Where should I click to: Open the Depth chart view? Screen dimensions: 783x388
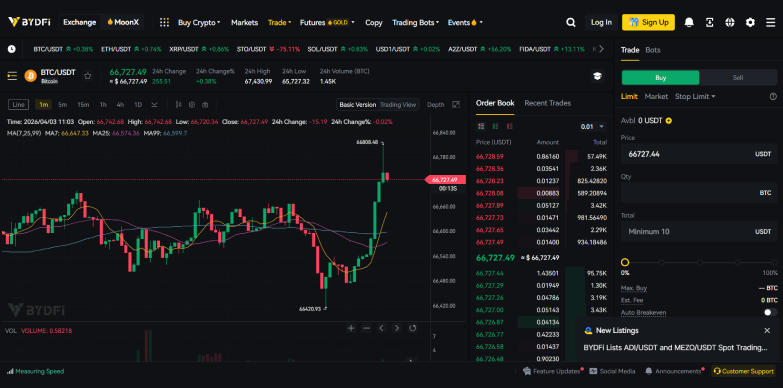435,104
